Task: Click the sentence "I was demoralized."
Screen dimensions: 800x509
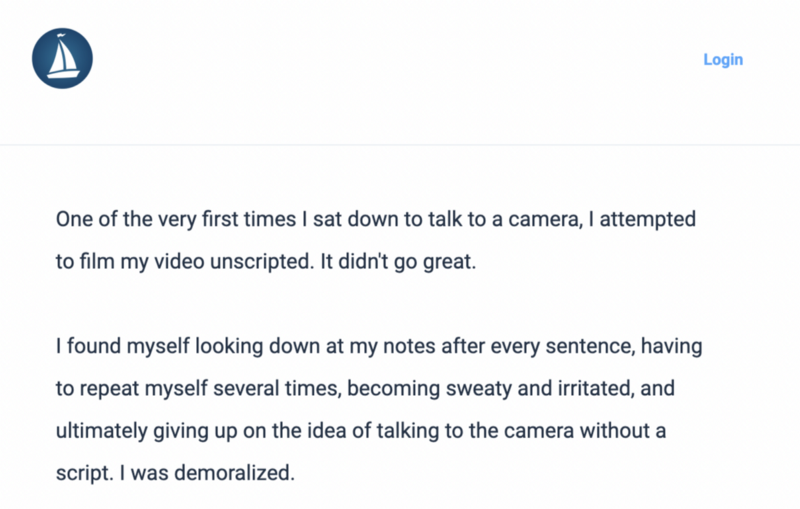Action: coord(207,473)
